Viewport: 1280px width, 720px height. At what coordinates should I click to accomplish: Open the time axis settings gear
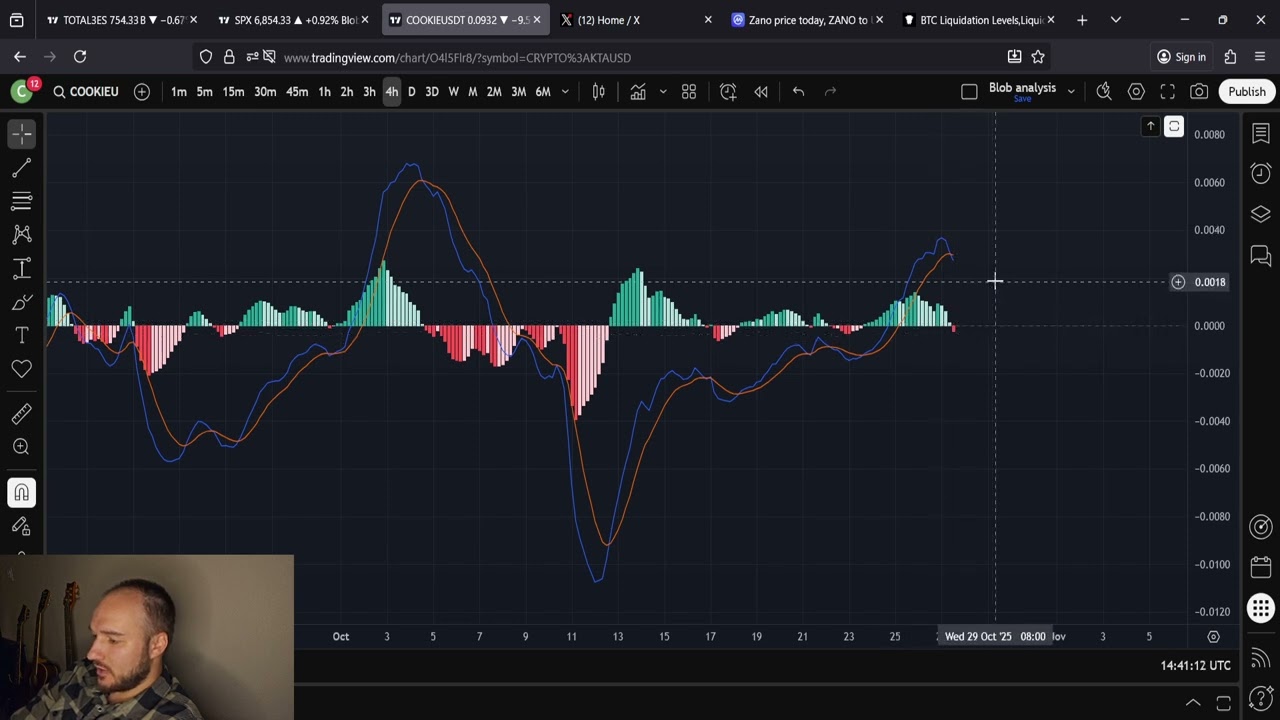coord(1213,637)
